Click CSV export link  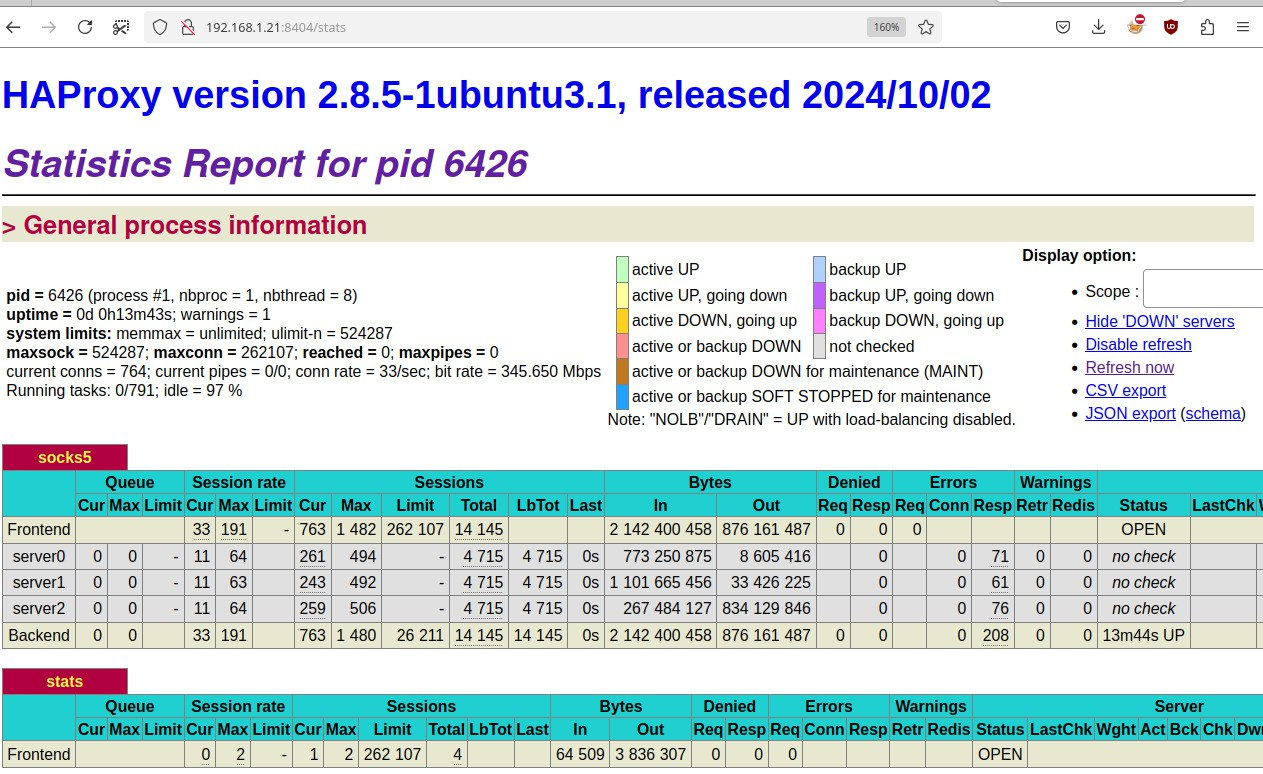pyautogui.click(x=1125, y=390)
